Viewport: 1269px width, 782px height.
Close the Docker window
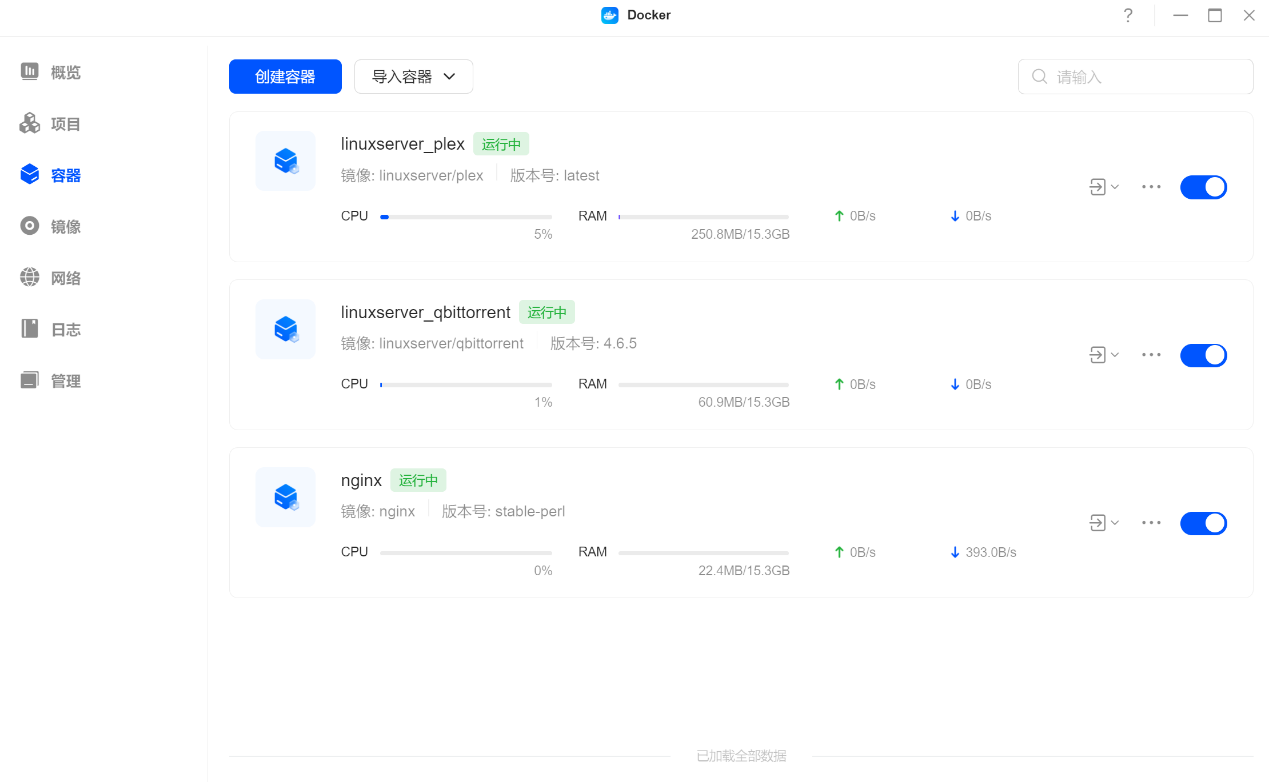pyautogui.click(x=1249, y=15)
